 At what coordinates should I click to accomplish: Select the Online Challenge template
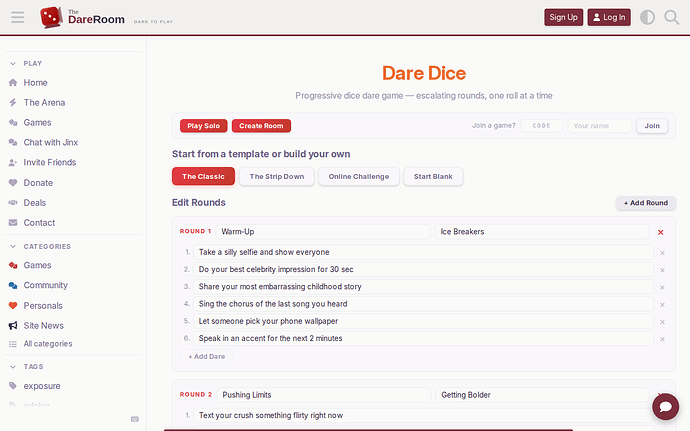point(359,177)
